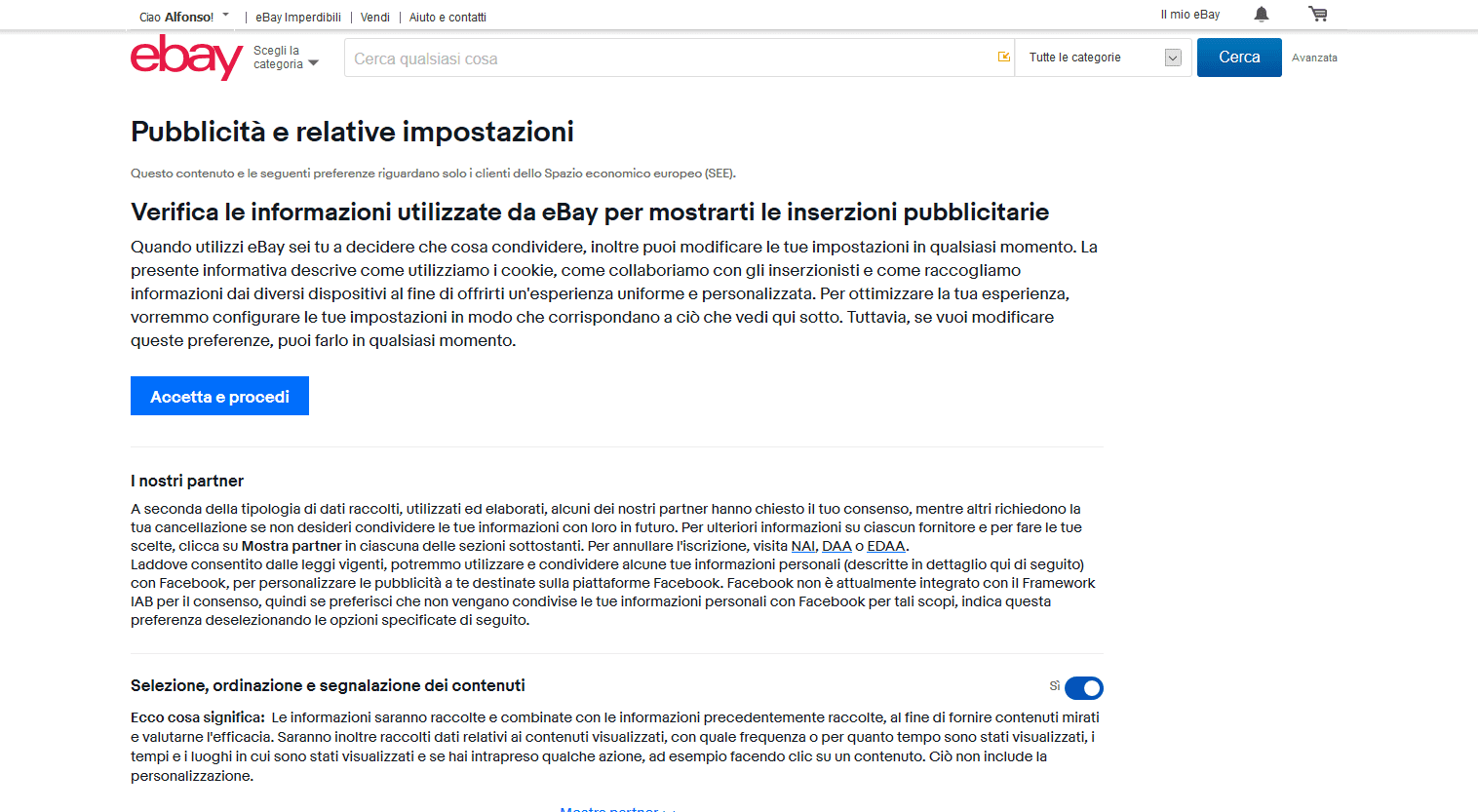Click the eBay logo
The width and height of the screenshot is (1478, 812).
[x=186, y=58]
